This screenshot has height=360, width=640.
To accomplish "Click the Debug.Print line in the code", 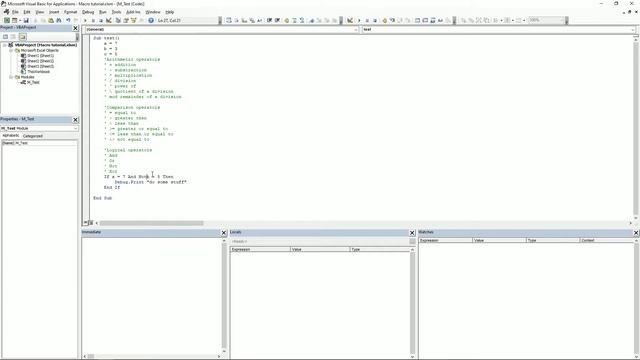I will 150,182.
